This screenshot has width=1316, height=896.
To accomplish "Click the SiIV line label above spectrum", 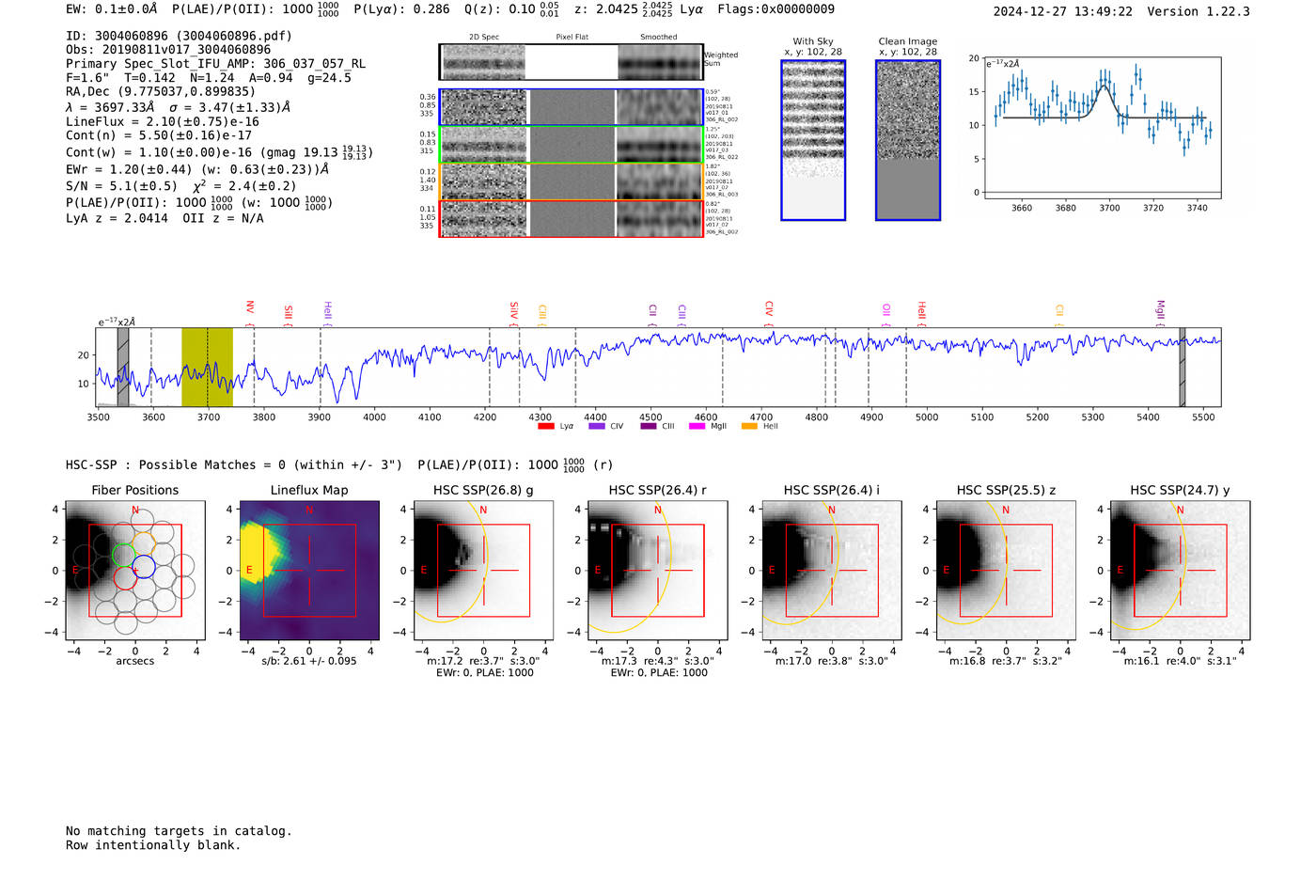I will coord(514,311).
